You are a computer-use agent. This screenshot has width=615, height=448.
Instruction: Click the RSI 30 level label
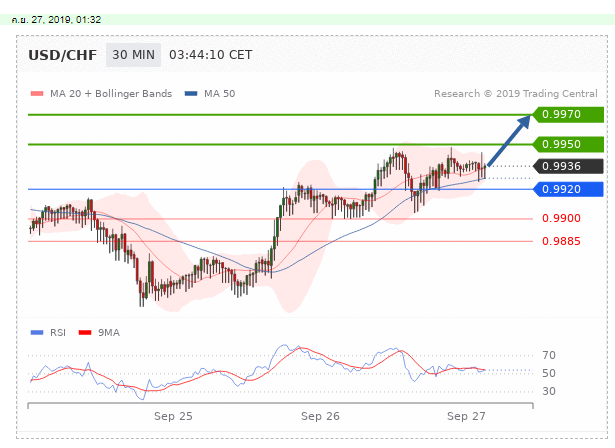point(549,392)
